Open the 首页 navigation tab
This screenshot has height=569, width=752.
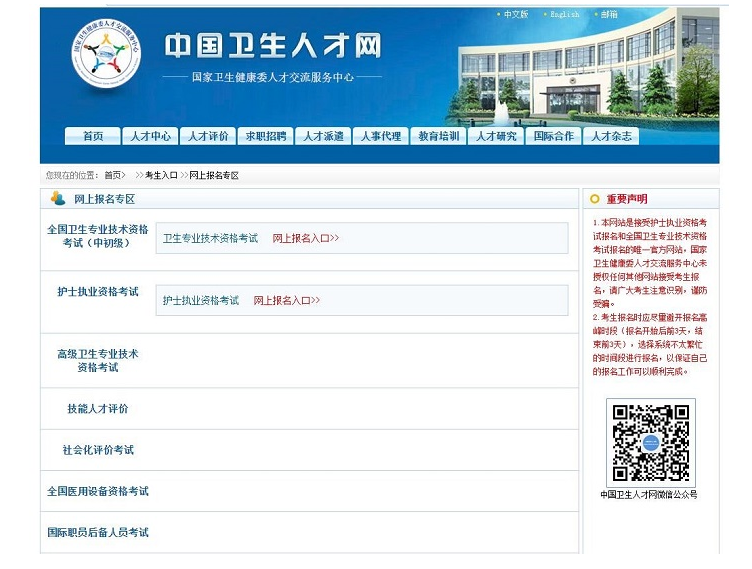(93, 136)
